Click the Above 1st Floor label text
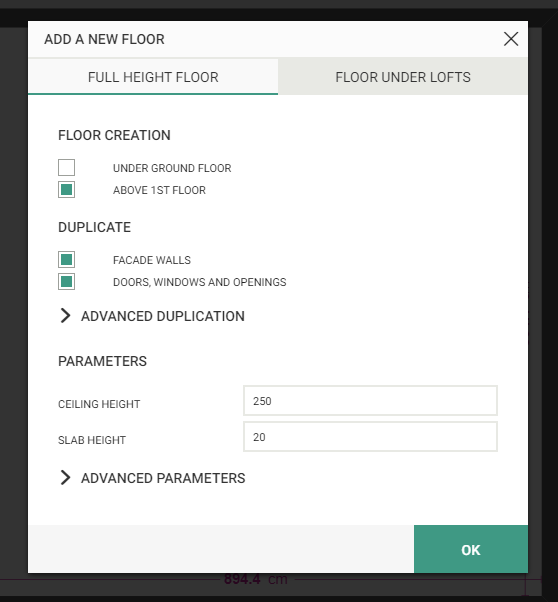Viewport: 558px width, 602px height. point(159,190)
